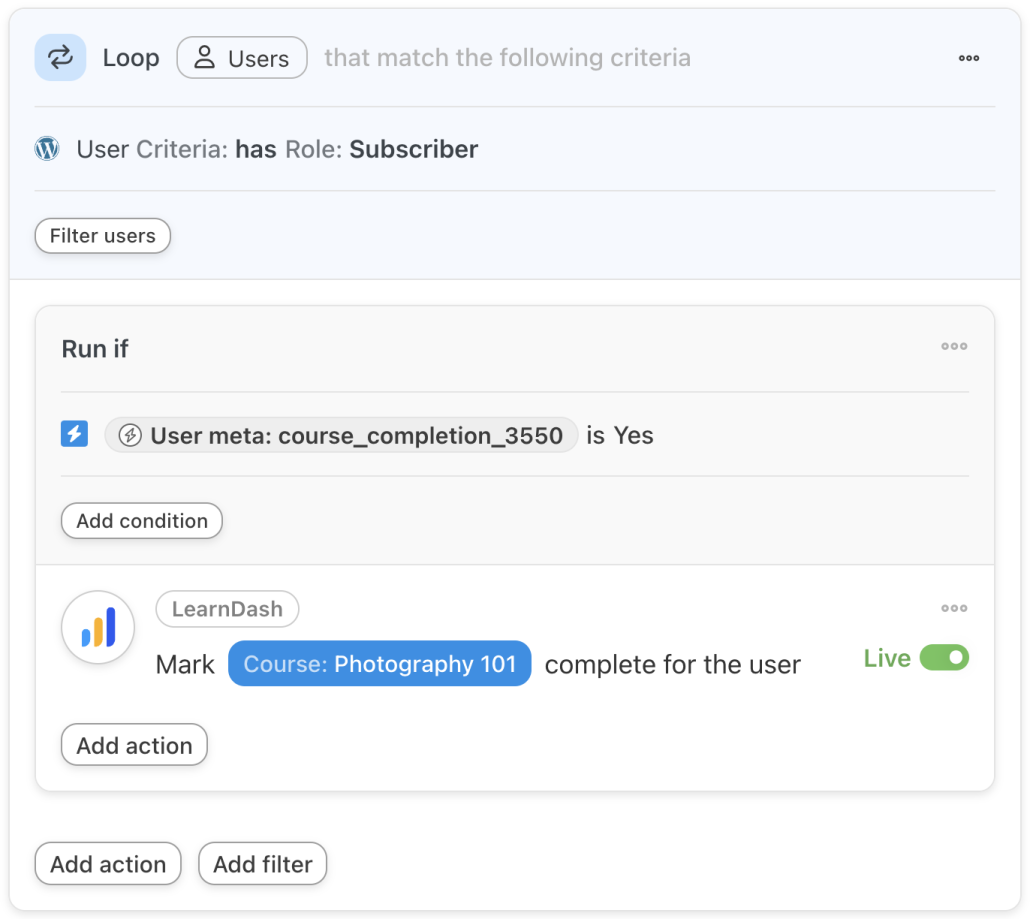
Task: Click the Users loop token selector
Action: pos(241,57)
